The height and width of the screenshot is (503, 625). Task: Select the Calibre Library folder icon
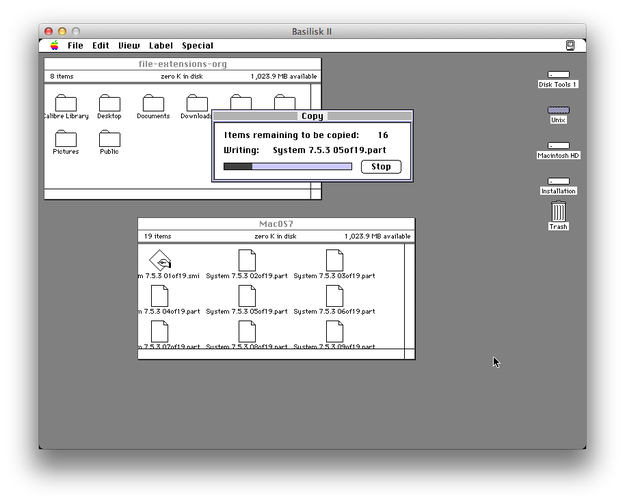(x=66, y=103)
